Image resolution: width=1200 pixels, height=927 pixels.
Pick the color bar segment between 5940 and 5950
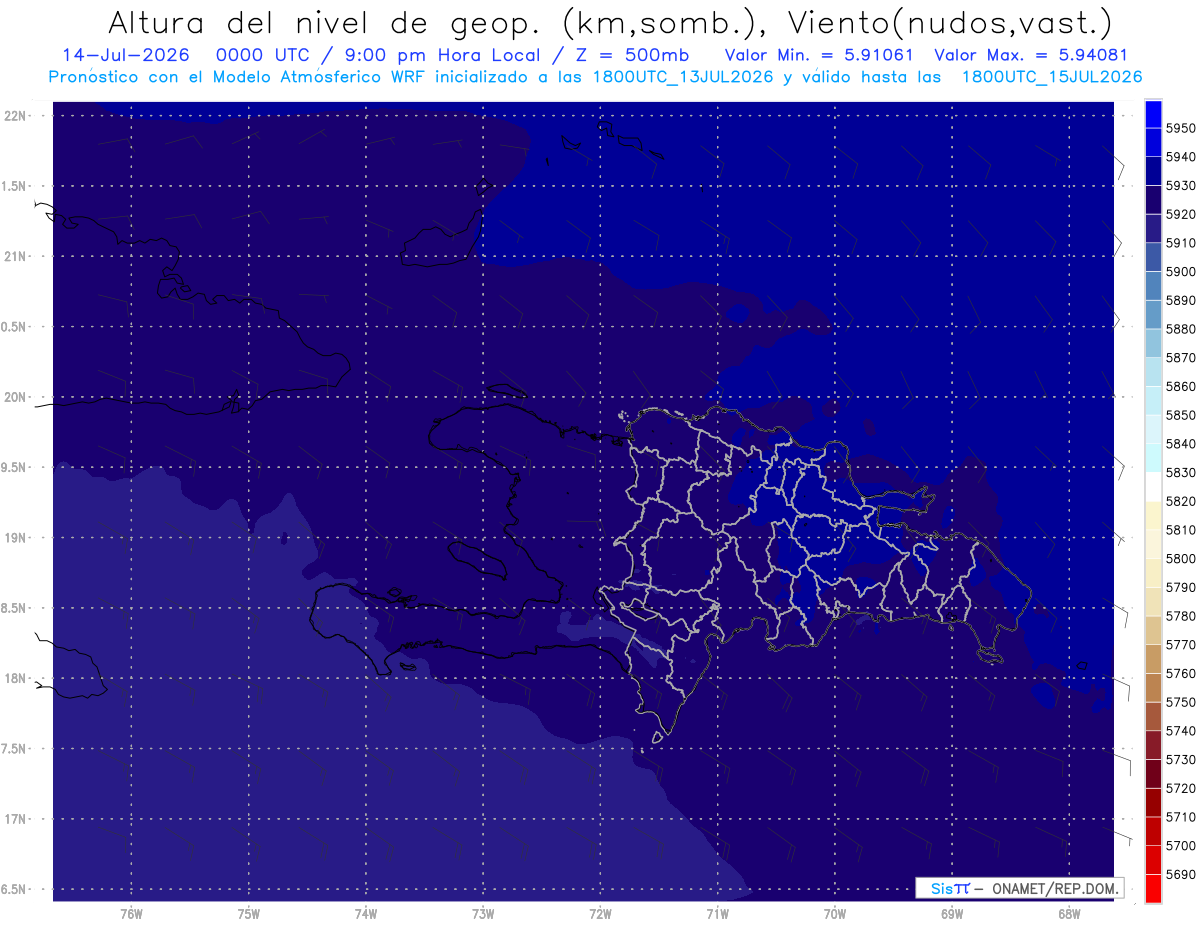(x=1153, y=142)
